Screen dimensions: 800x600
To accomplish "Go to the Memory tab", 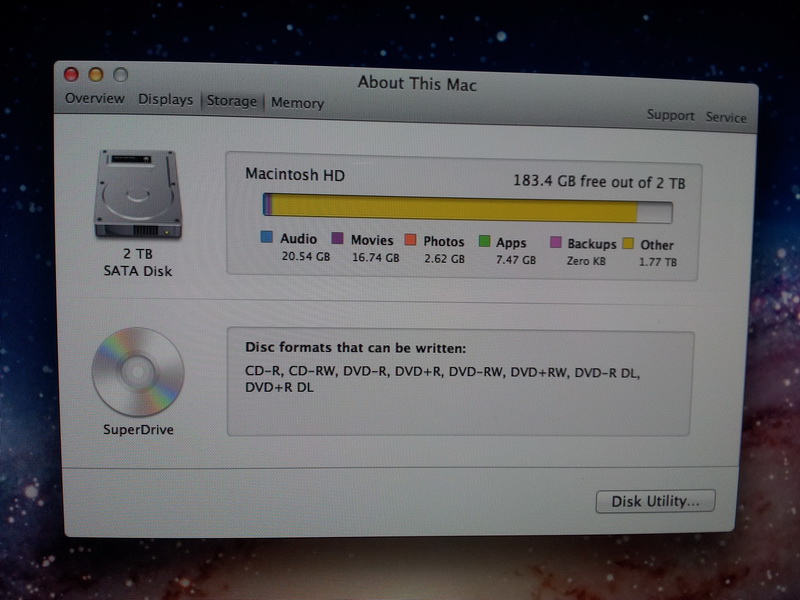I will click(x=297, y=103).
